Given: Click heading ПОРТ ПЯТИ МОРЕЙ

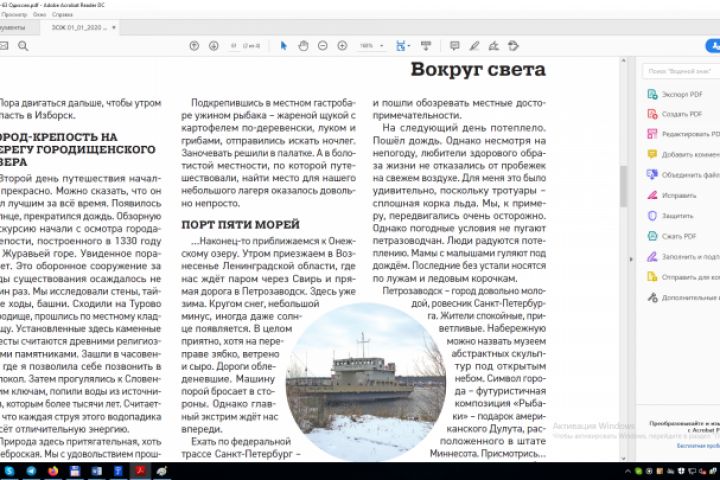Looking at the screenshot, I should pos(240,225).
